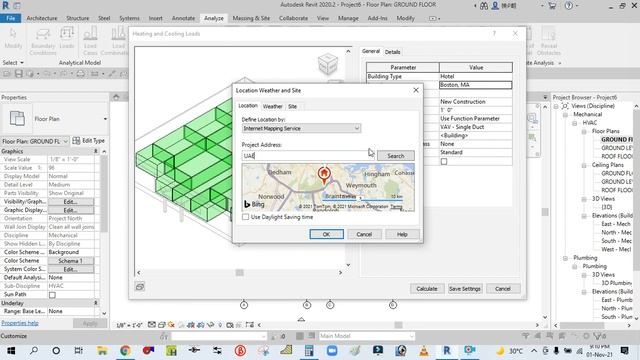This screenshot has width=640, height=360.
Task: Switch to the Weather tab
Action: pyautogui.click(x=272, y=106)
